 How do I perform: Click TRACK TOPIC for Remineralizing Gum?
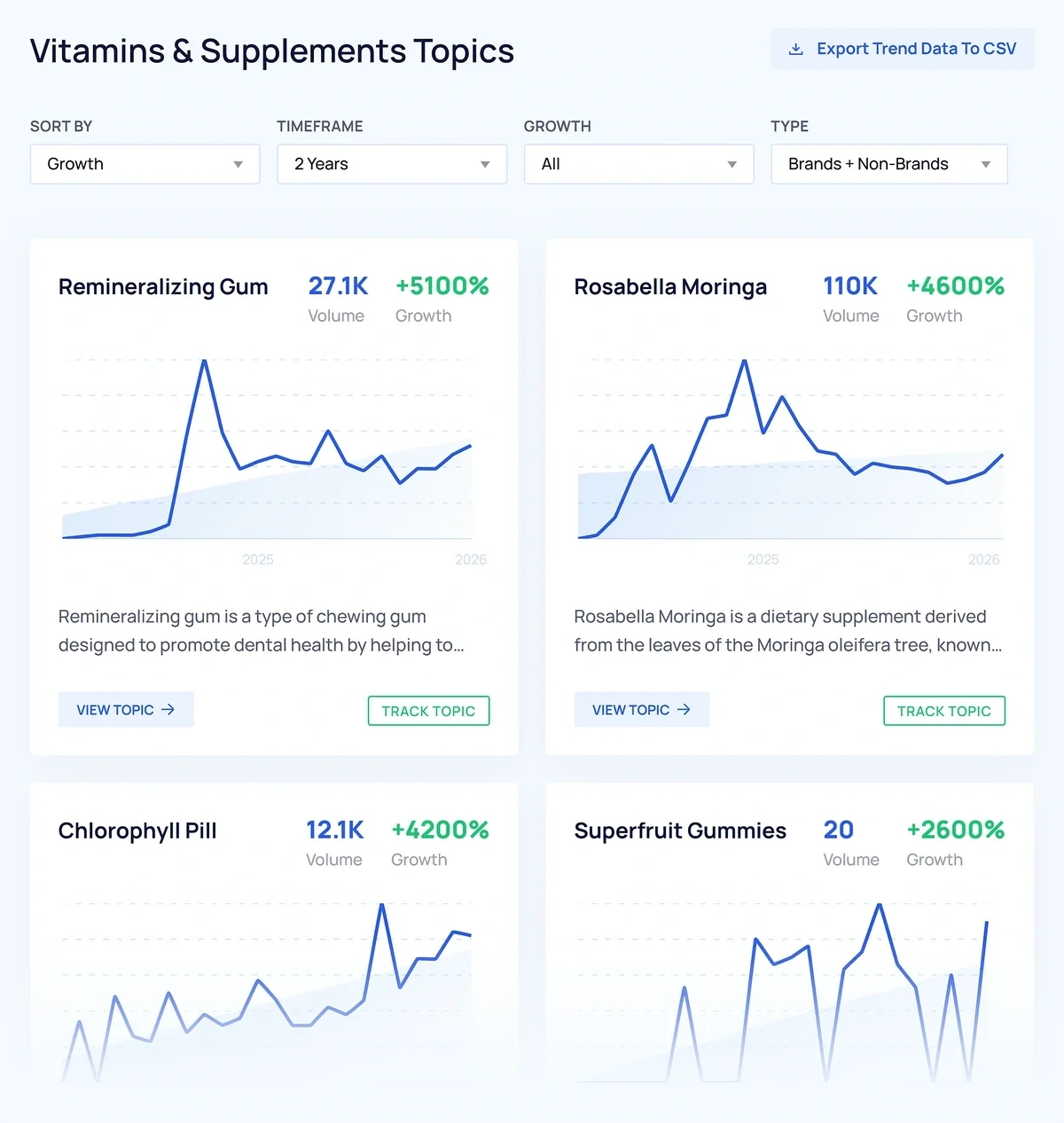(x=428, y=710)
